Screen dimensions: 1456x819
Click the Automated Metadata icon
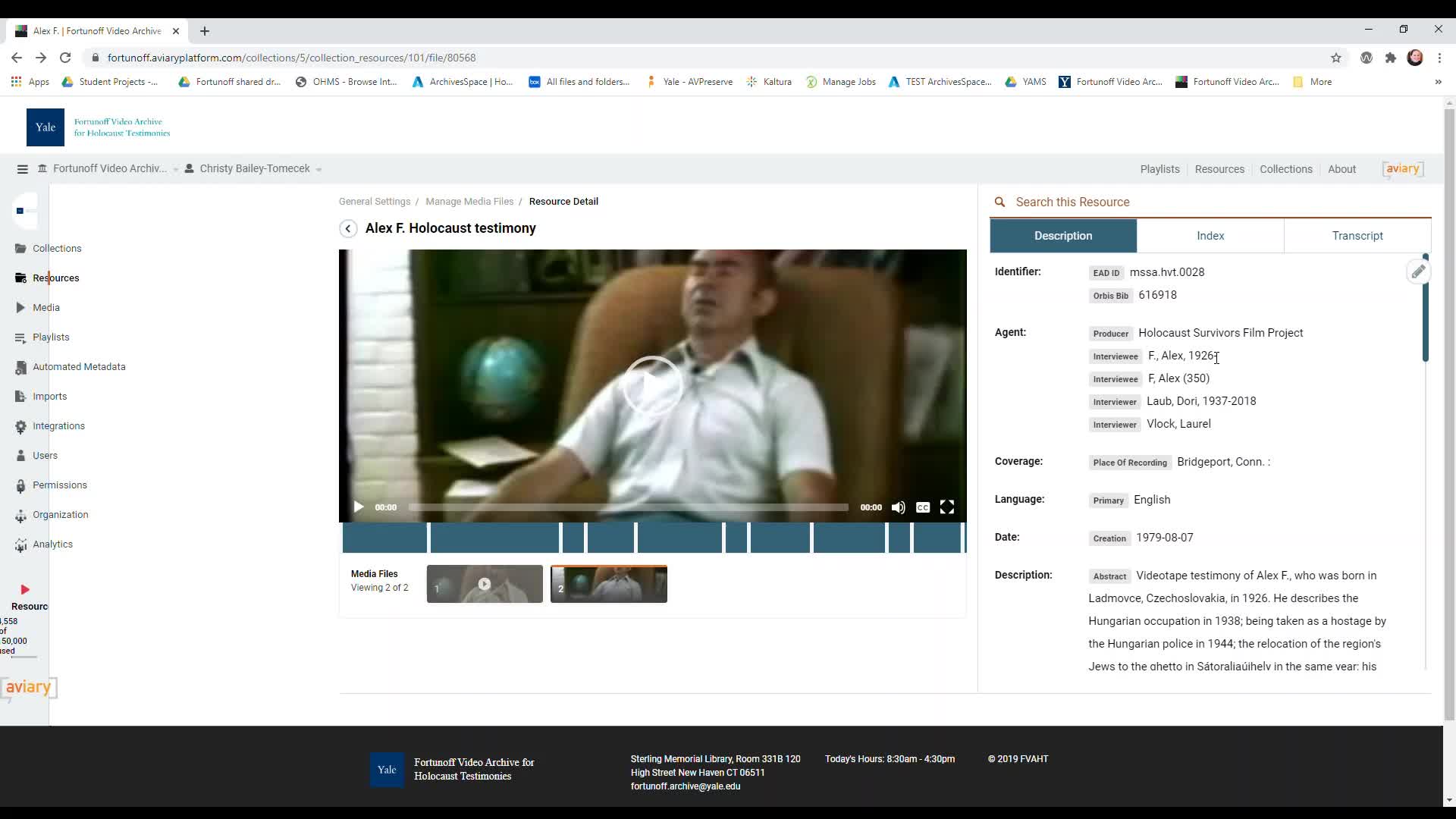pos(20,367)
